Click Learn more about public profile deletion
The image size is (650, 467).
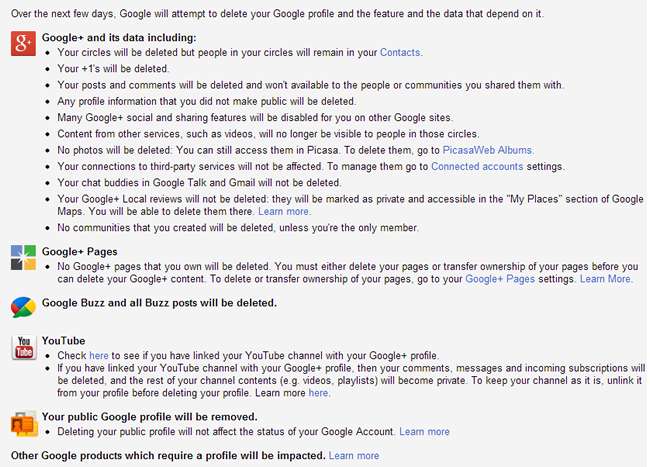click(x=424, y=432)
